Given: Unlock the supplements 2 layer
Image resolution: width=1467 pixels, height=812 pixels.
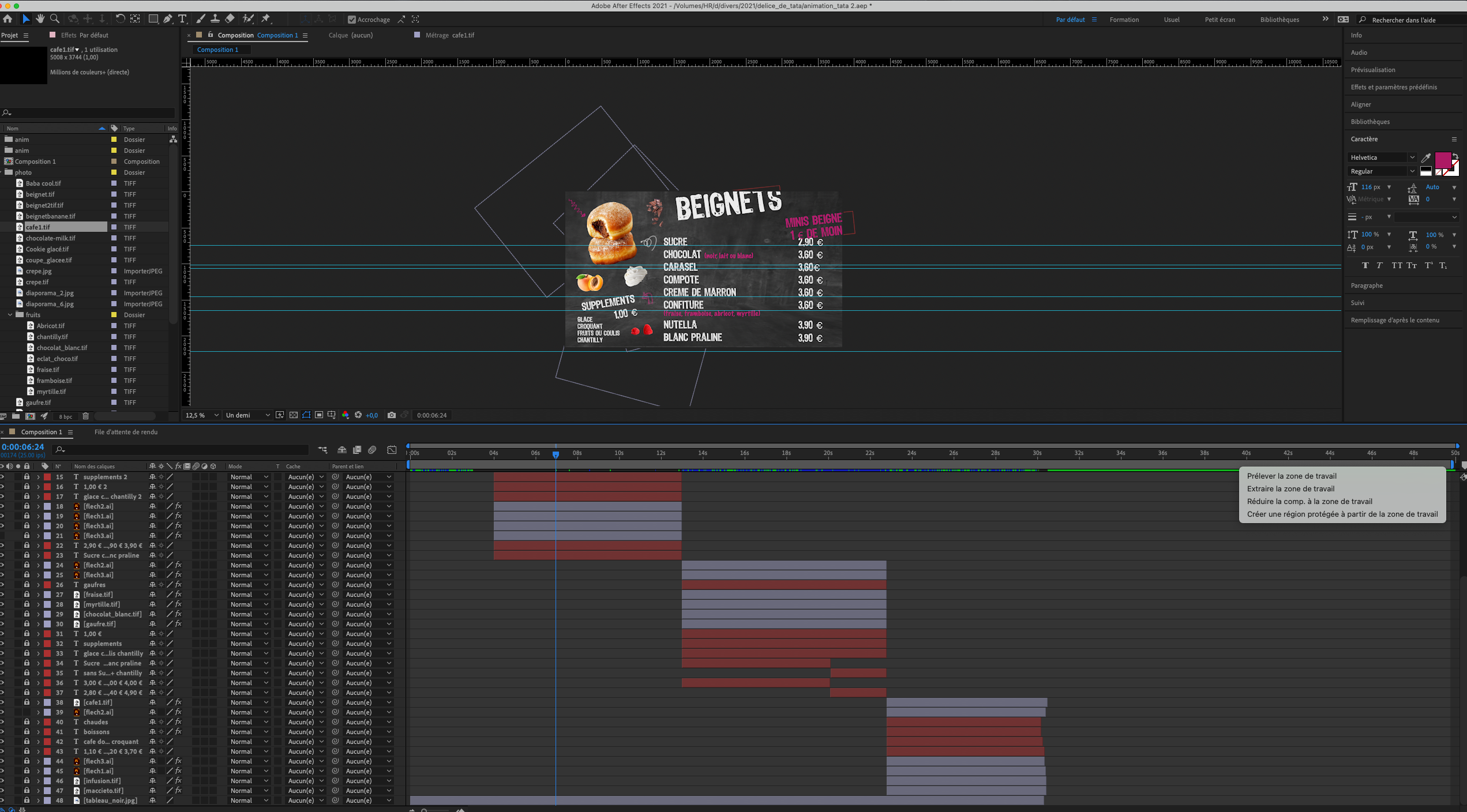Looking at the screenshot, I should click(x=27, y=477).
